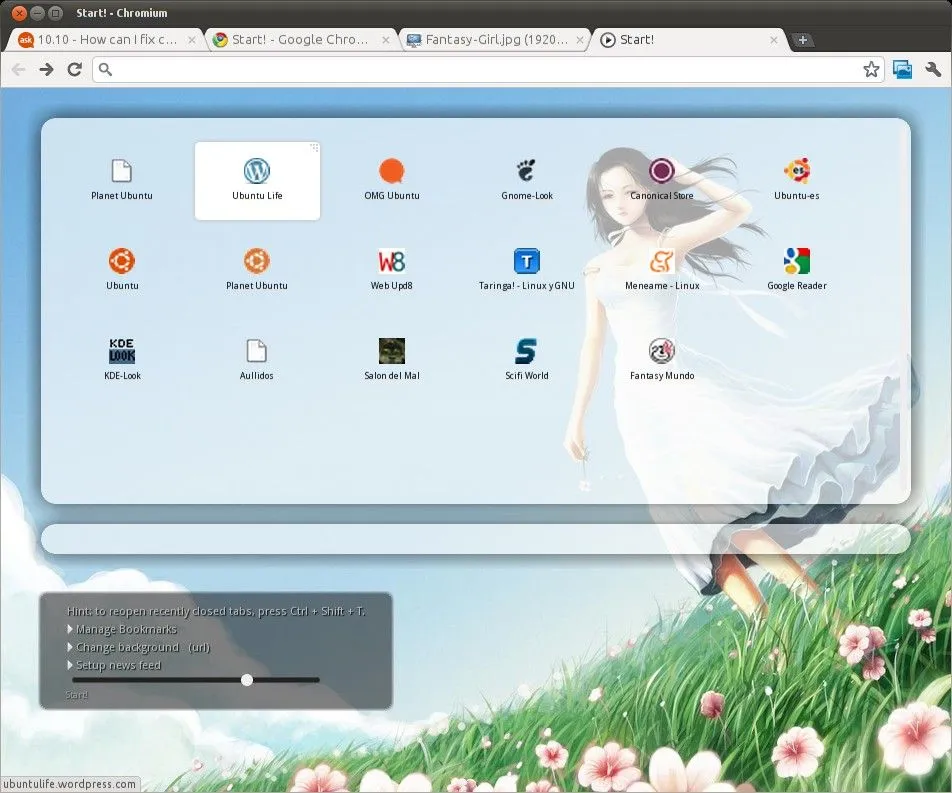Click the ubuntulife.wordpress.com status link
Image resolution: width=952 pixels, height=793 pixels.
point(69,784)
